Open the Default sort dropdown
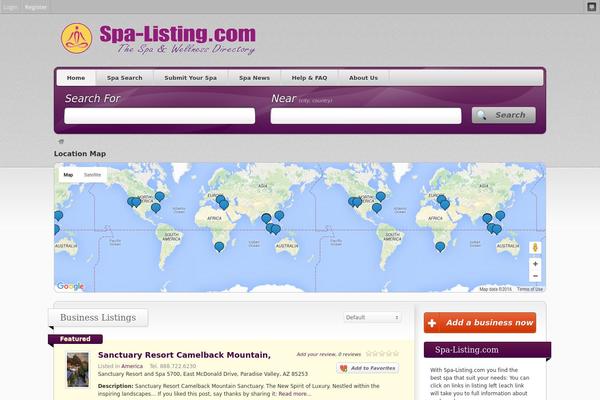This screenshot has width=600, height=400. click(372, 317)
